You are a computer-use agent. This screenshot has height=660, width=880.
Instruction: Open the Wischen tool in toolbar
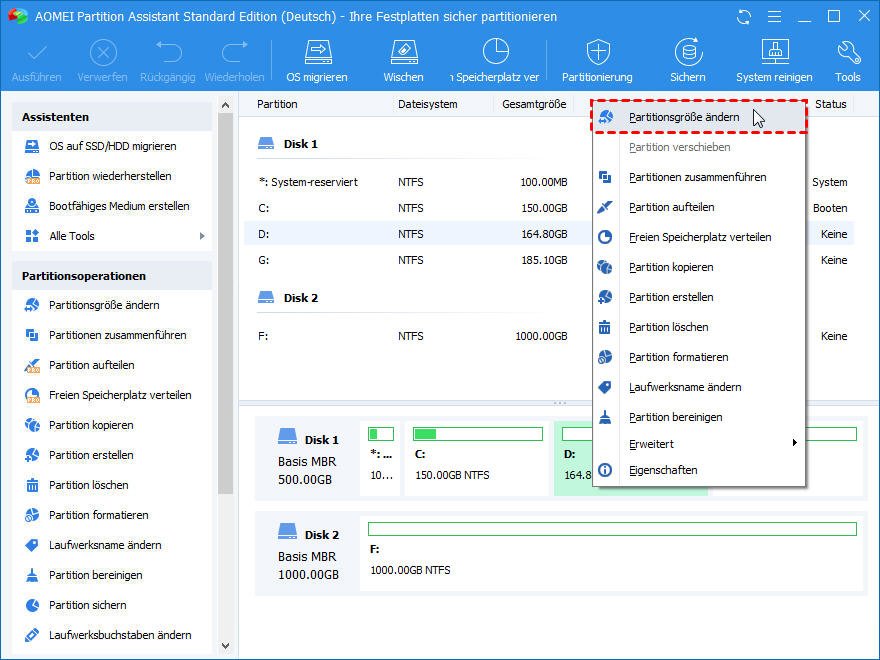click(x=403, y=53)
